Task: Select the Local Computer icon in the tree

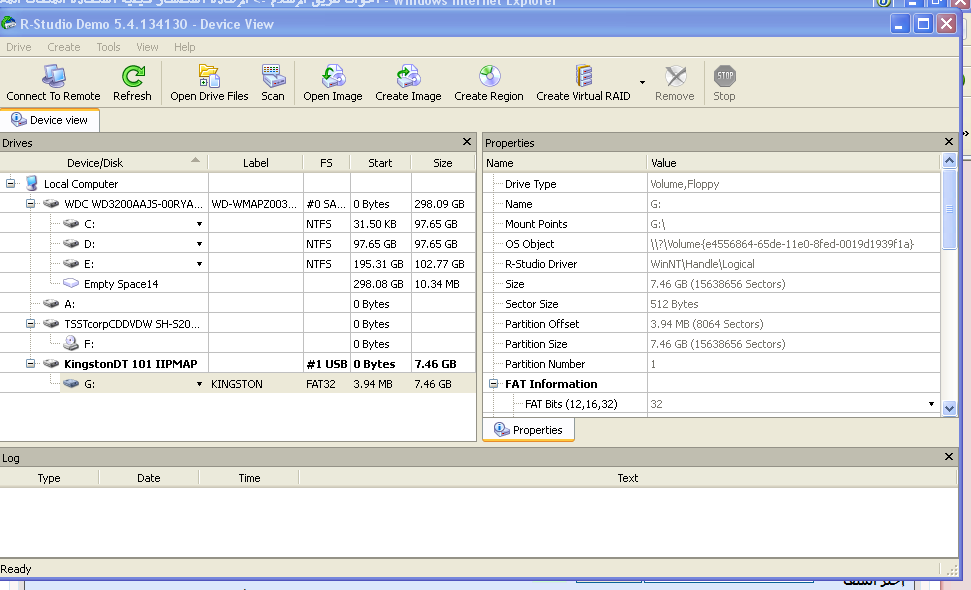Action: 32,183
